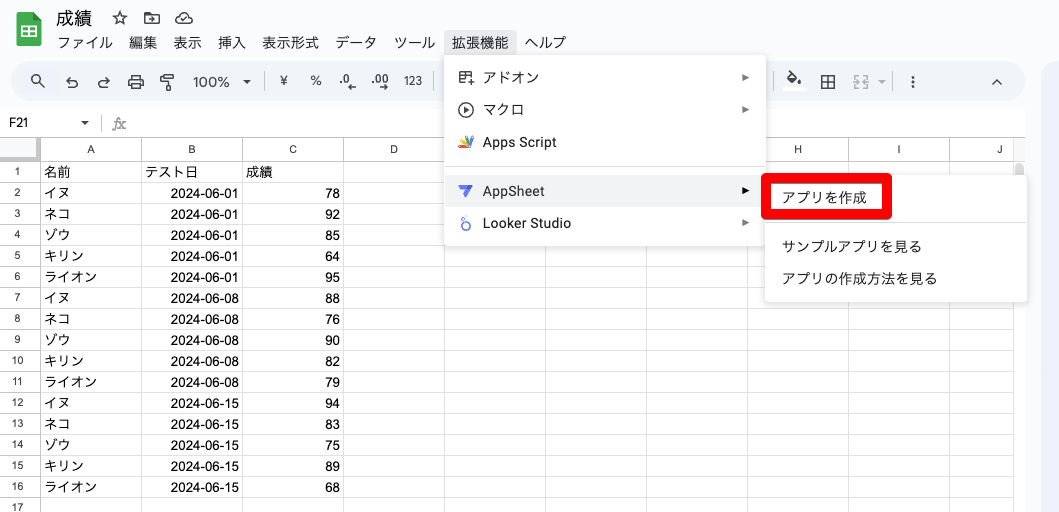Open サンプルアプリを見る option

tap(852, 246)
